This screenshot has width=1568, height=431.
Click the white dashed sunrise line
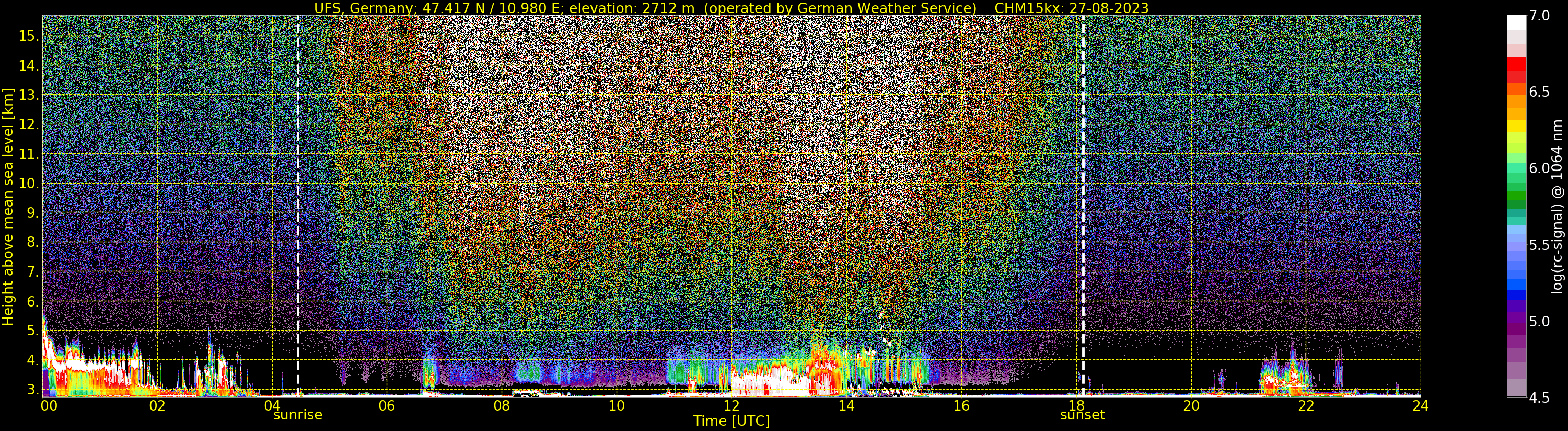click(298, 206)
